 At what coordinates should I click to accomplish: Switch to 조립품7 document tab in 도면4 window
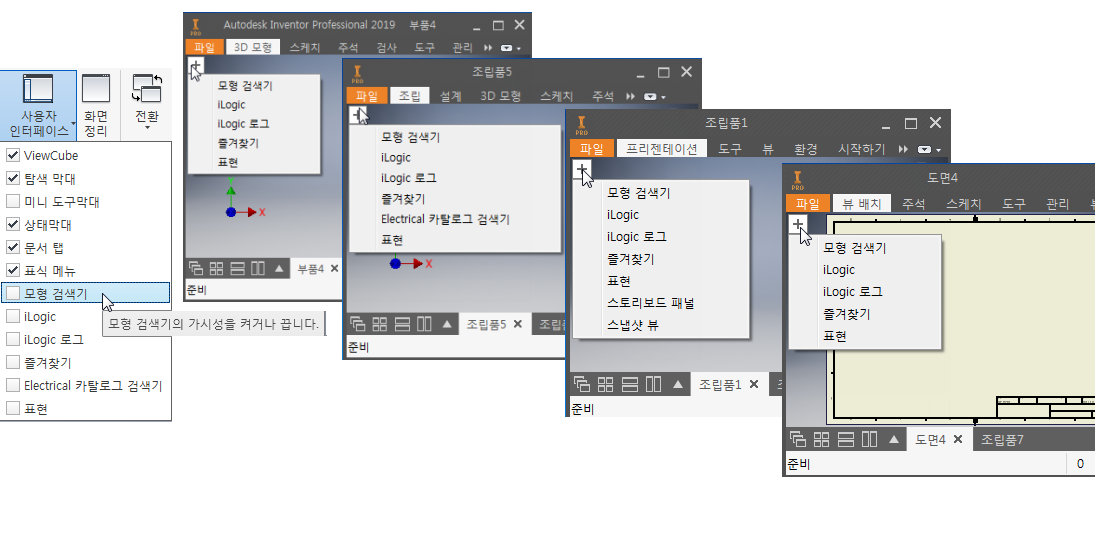coord(1002,439)
